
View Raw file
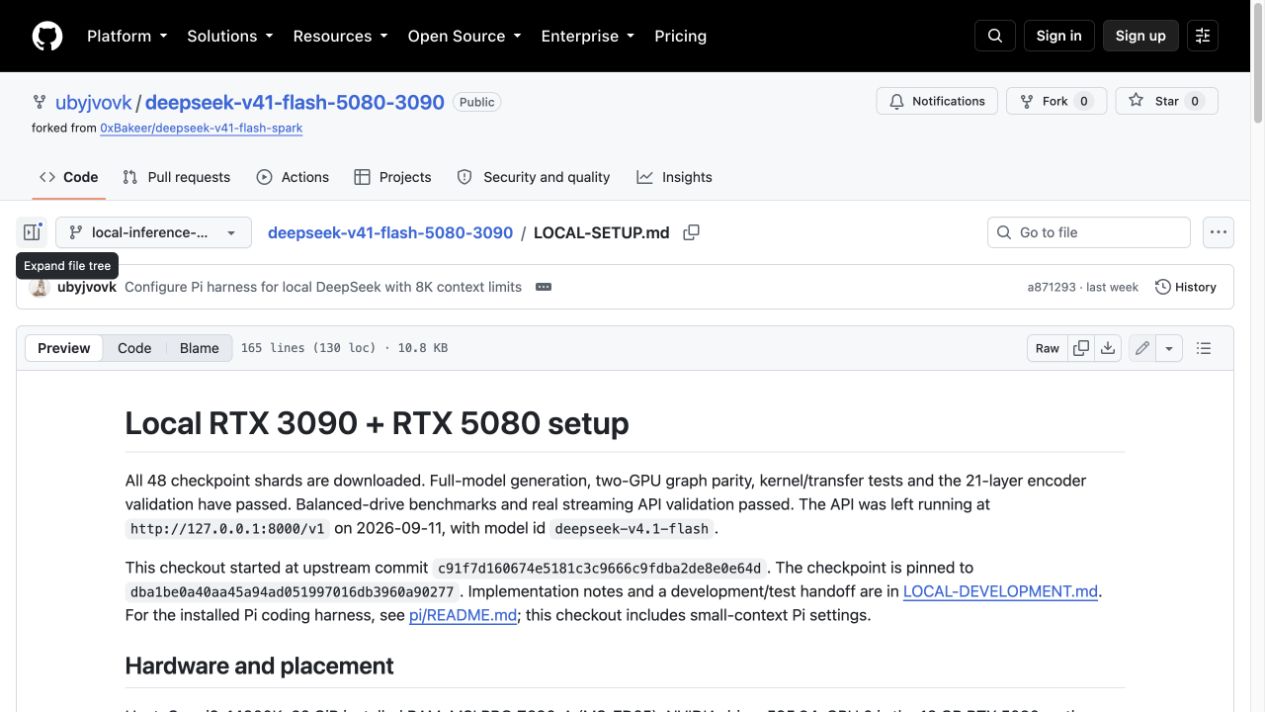(1047, 348)
